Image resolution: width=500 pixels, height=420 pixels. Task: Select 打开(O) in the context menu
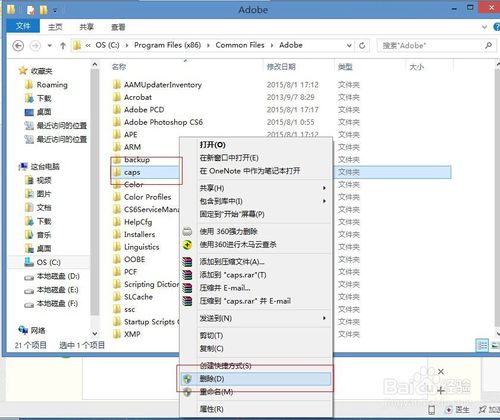[x=256, y=145]
